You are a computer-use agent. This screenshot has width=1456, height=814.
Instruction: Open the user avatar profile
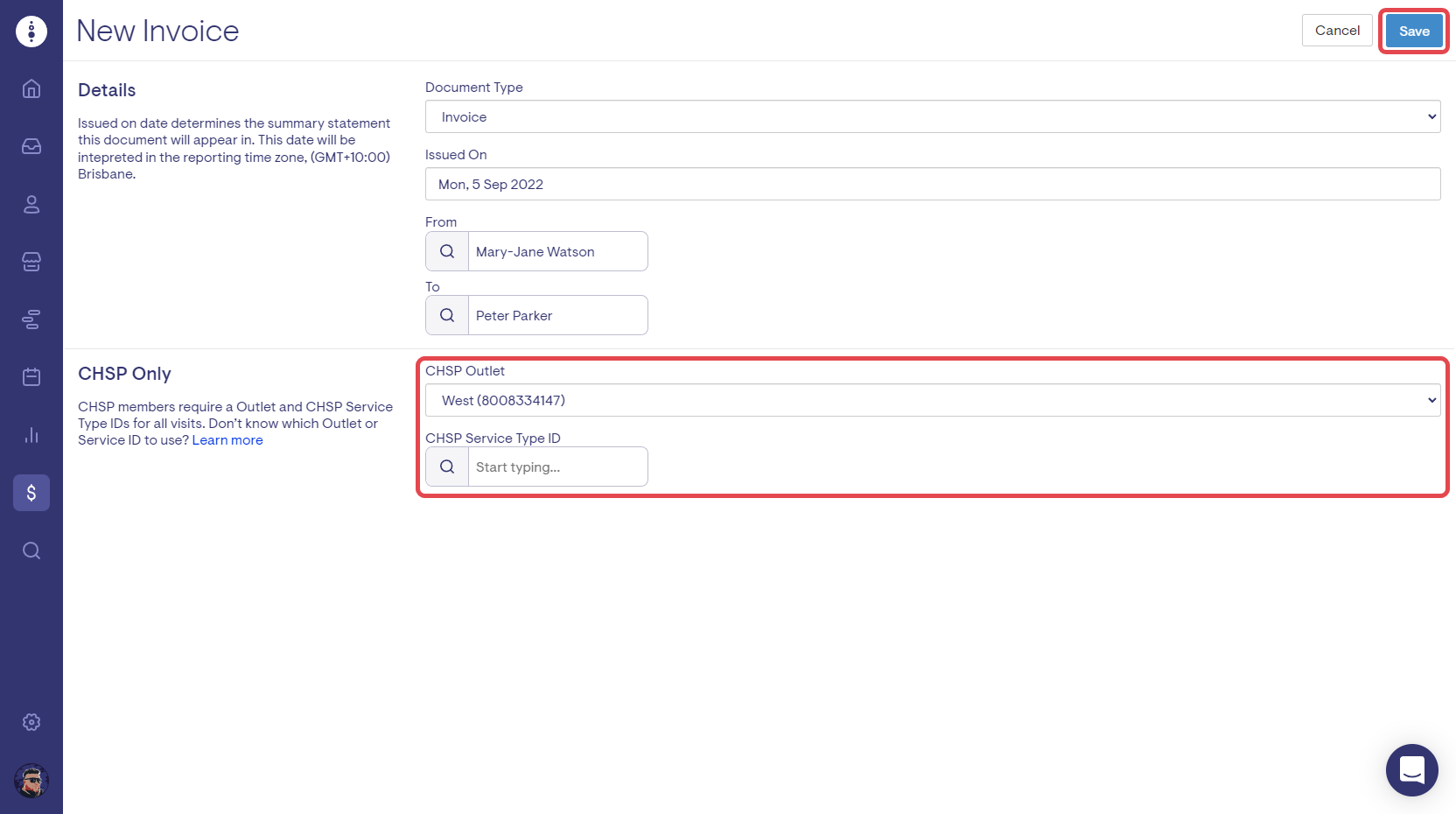tap(31, 781)
